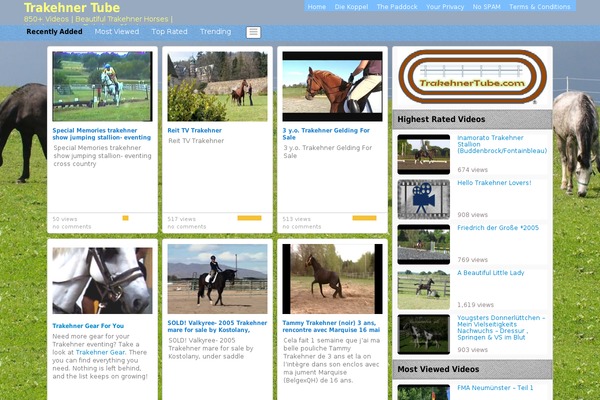Switch to the Most Viewed tab
This screenshot has height=400, width=600.
coord(117,32)
